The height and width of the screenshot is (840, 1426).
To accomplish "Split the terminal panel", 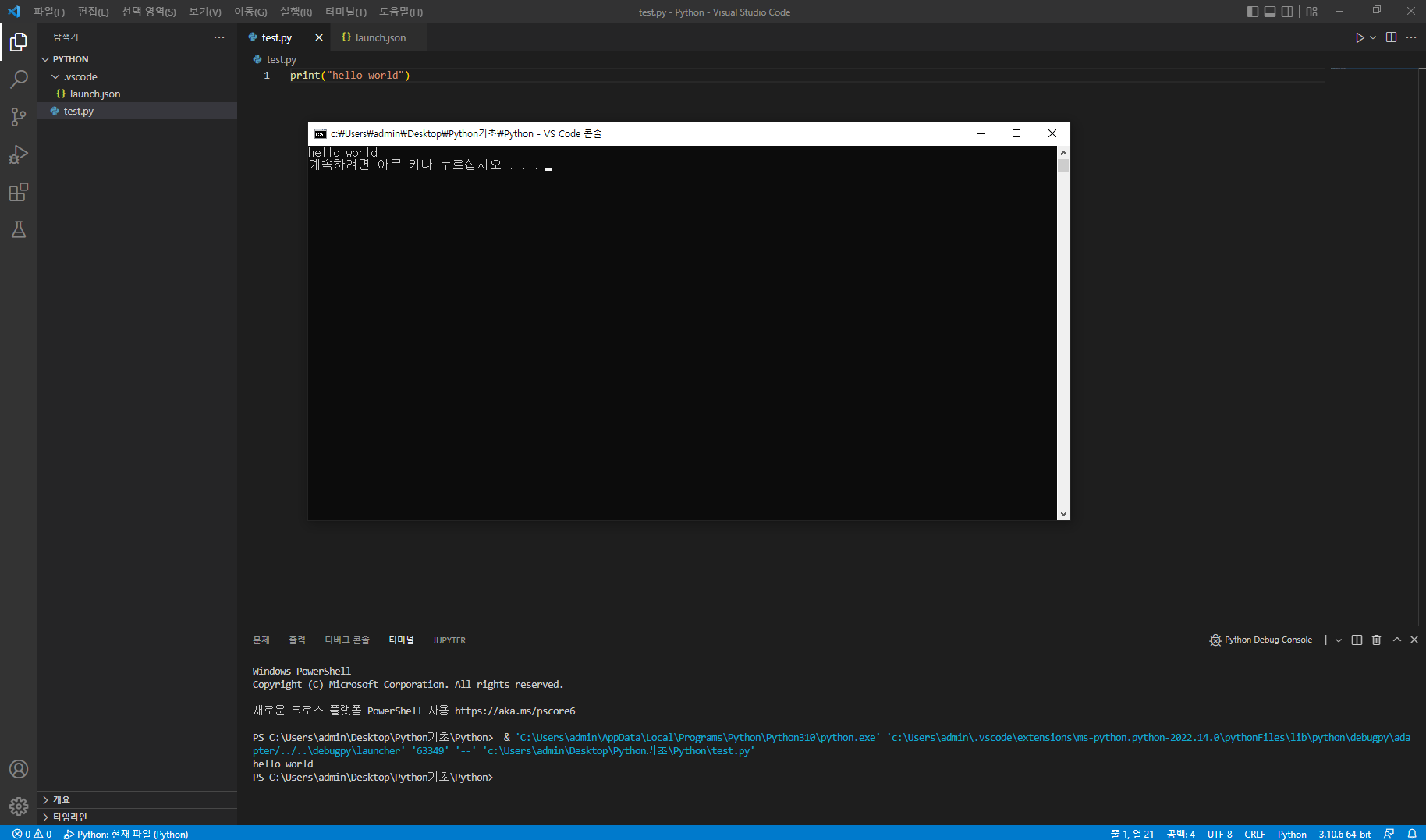I will tap(1357, 640).
